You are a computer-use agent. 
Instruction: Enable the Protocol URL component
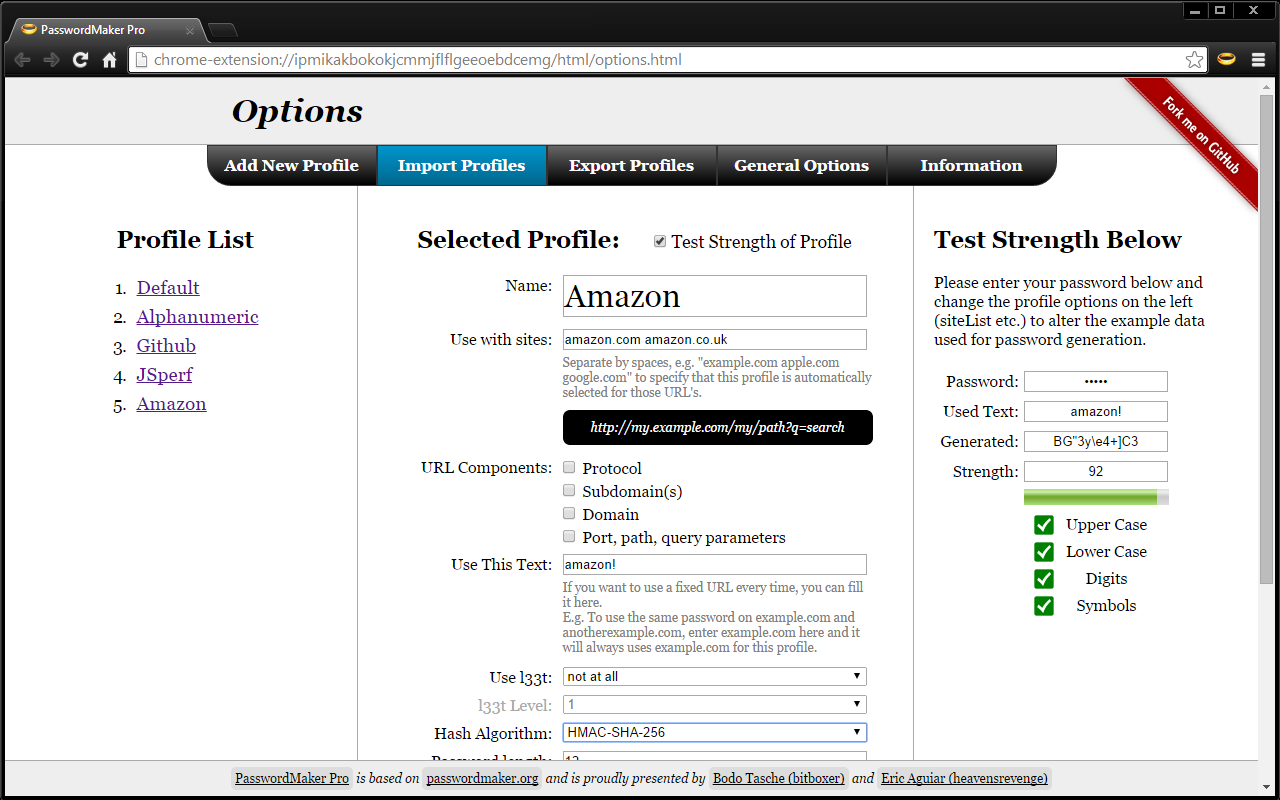569,467
